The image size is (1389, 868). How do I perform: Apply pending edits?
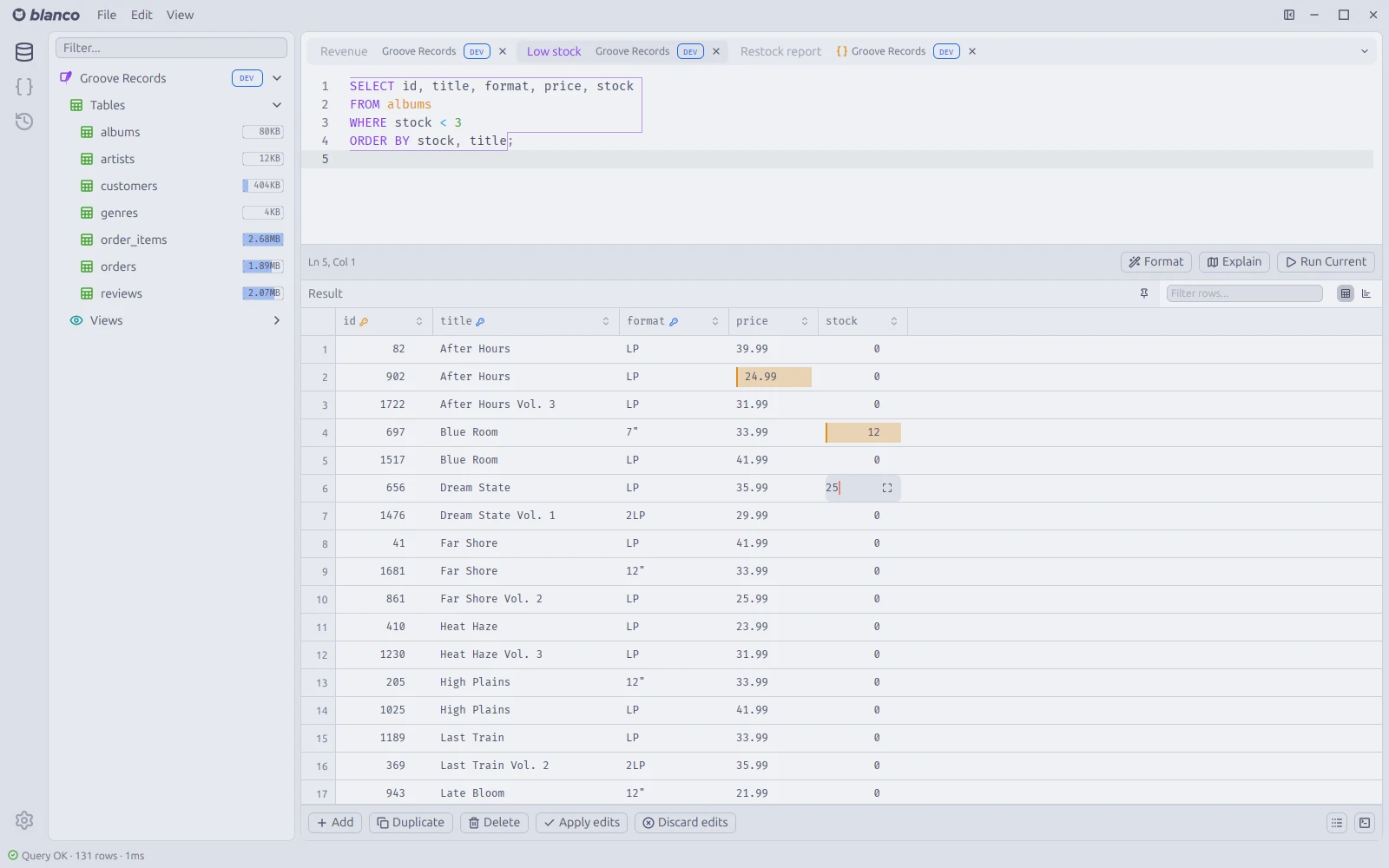[x=582, y=823]
